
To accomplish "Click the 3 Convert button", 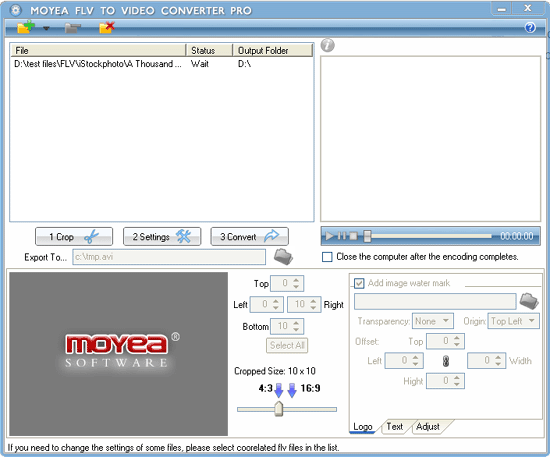I will pos(249,237).
